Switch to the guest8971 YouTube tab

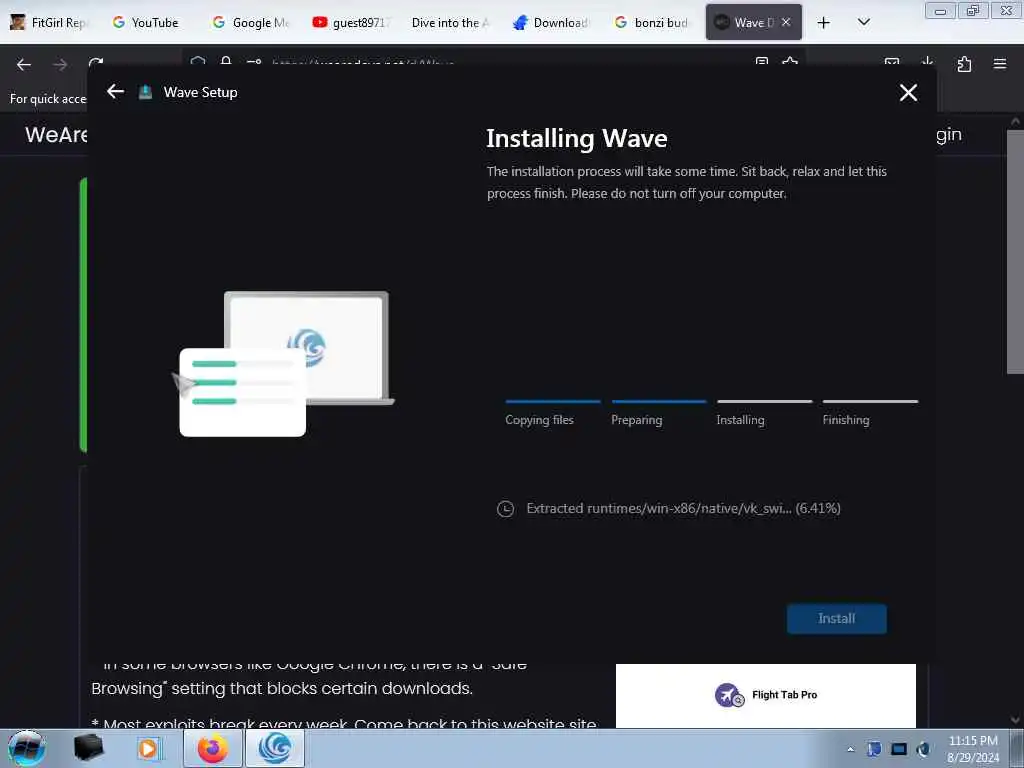(351, 22)
